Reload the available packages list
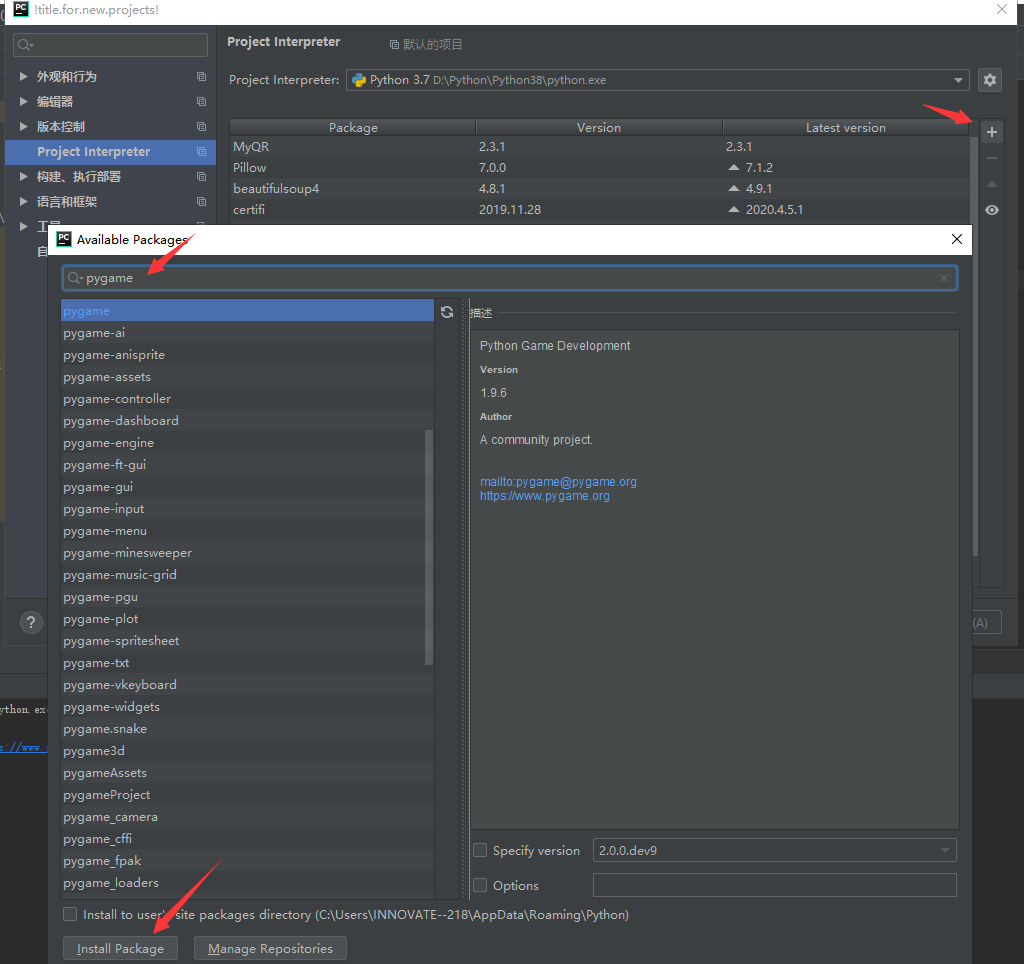Screen dimensions: 1024x964 point(447,312)
